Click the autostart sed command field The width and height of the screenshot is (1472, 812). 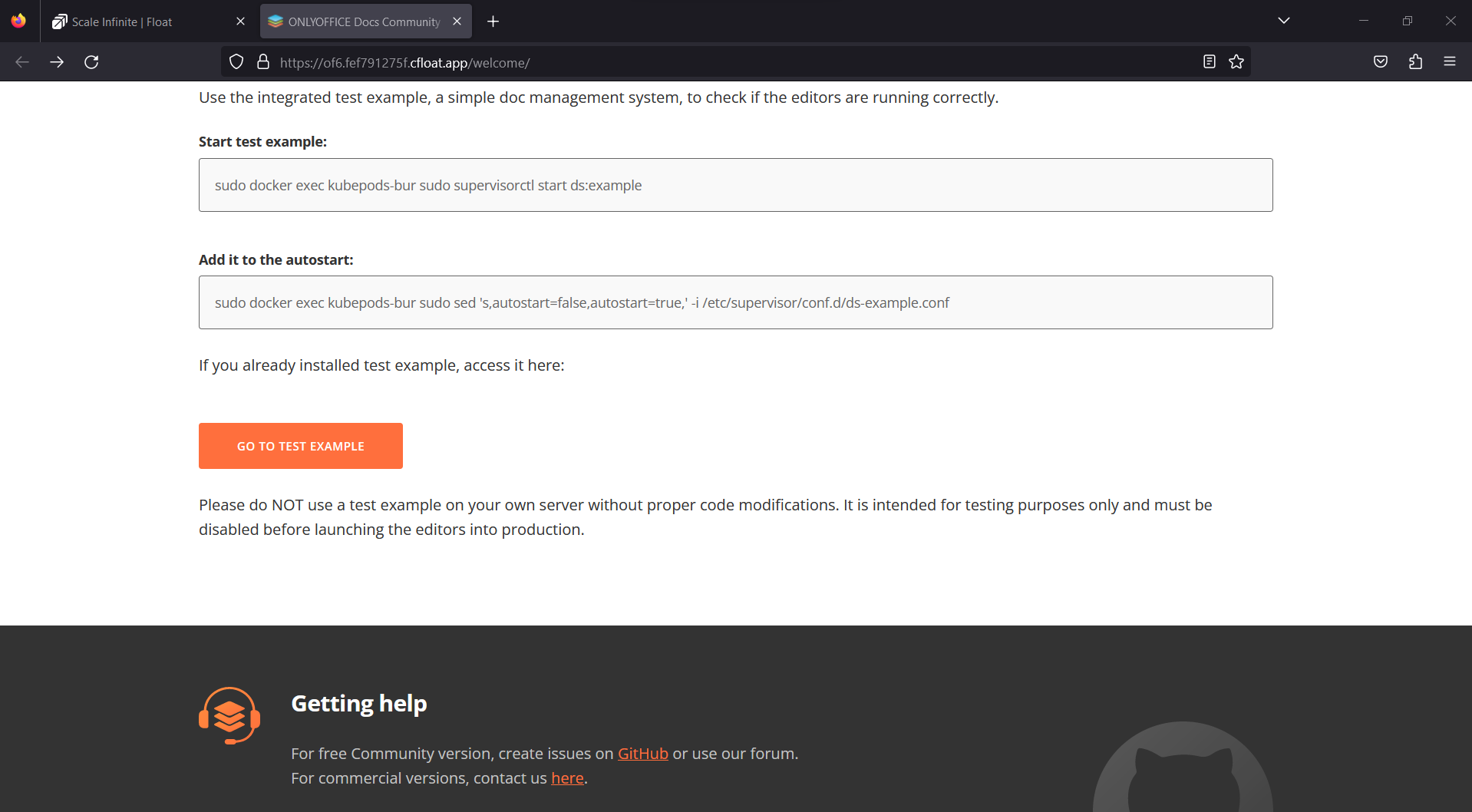(735, 302)
